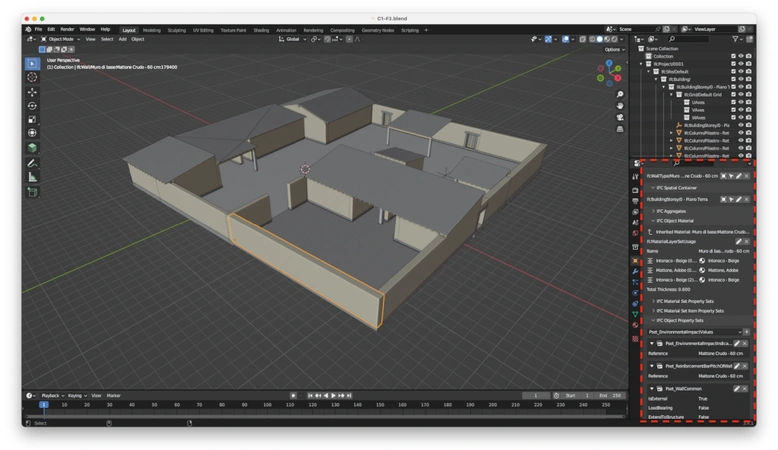The width and height of the screenshot is (778, 450).
Task: Open the Object Mode dropdown
Action: (x=61, y=39)
